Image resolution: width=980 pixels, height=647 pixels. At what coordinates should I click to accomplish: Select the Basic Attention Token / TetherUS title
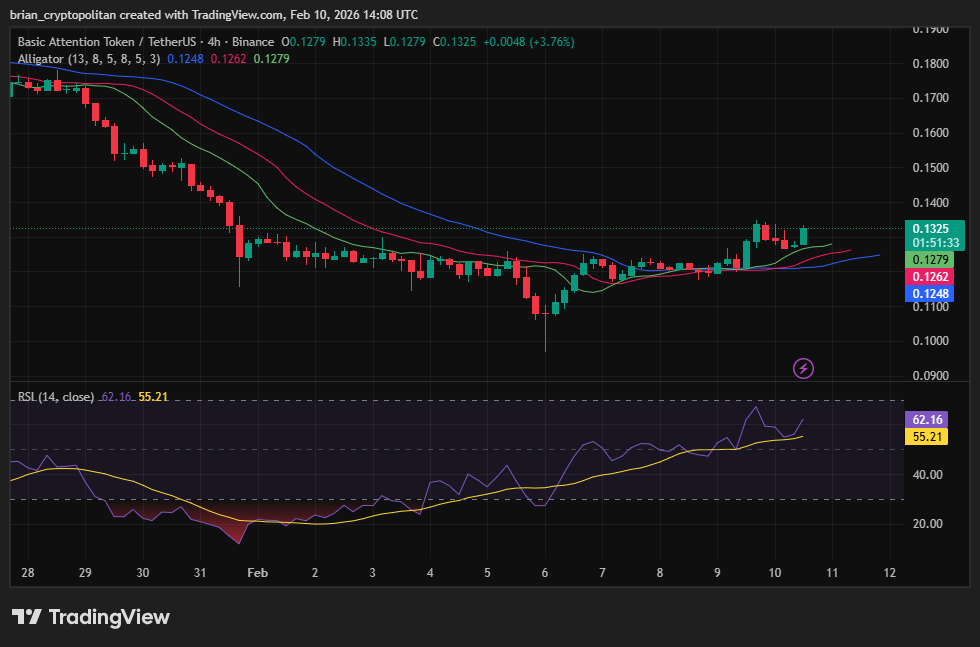tap(107, 42)
